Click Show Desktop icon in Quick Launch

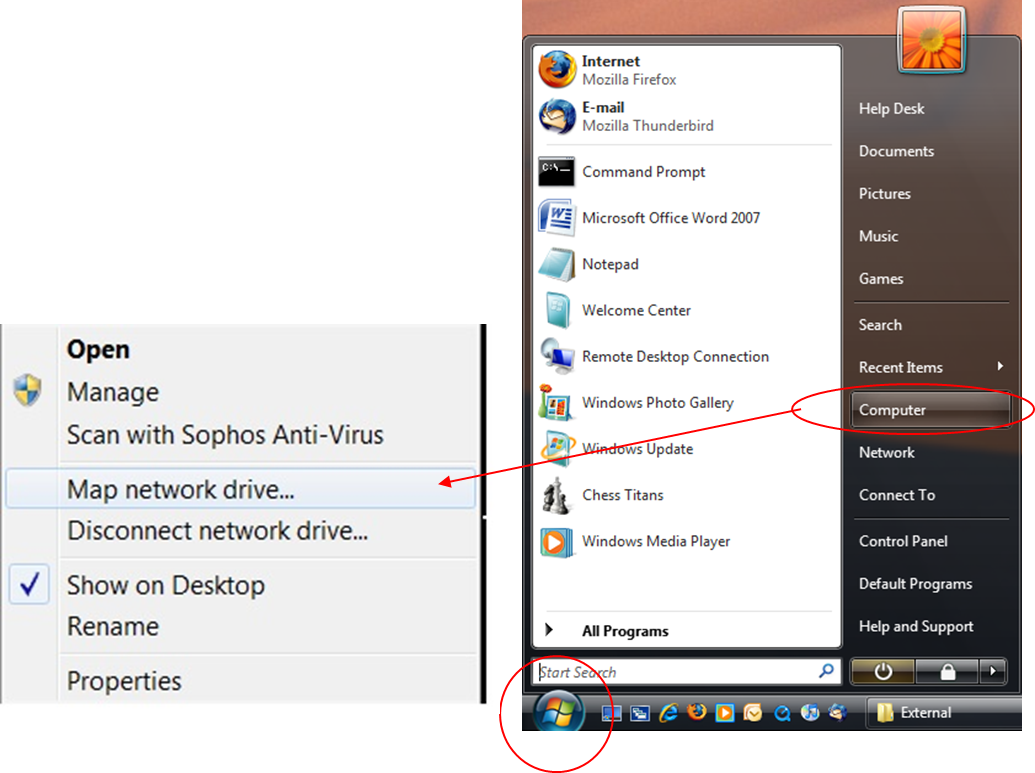point(611,713)
